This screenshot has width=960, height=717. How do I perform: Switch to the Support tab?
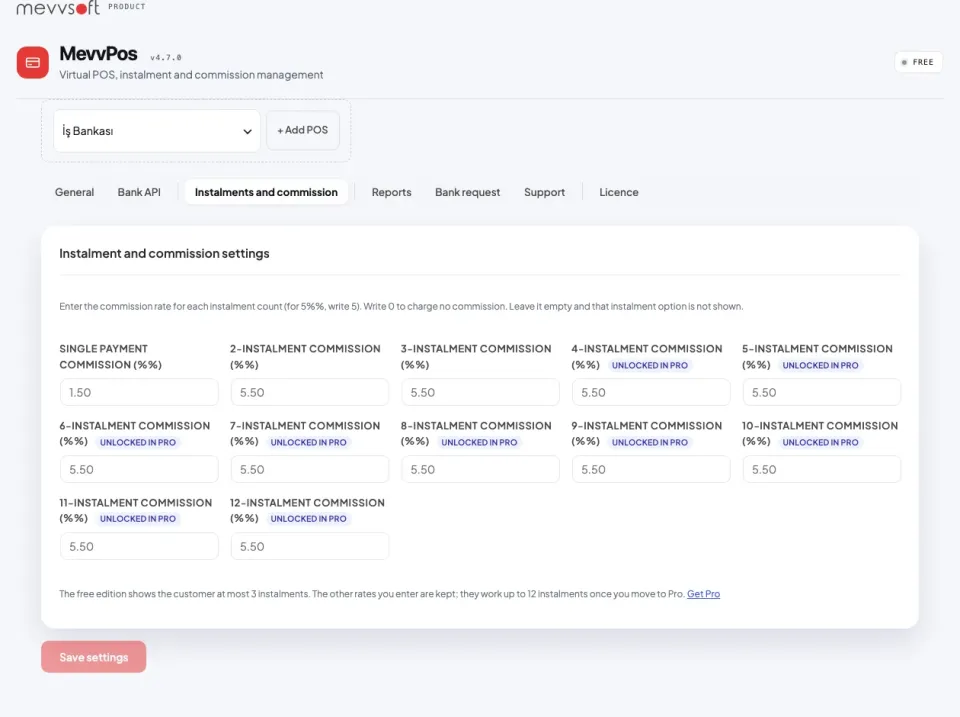(x=544, y=192)
